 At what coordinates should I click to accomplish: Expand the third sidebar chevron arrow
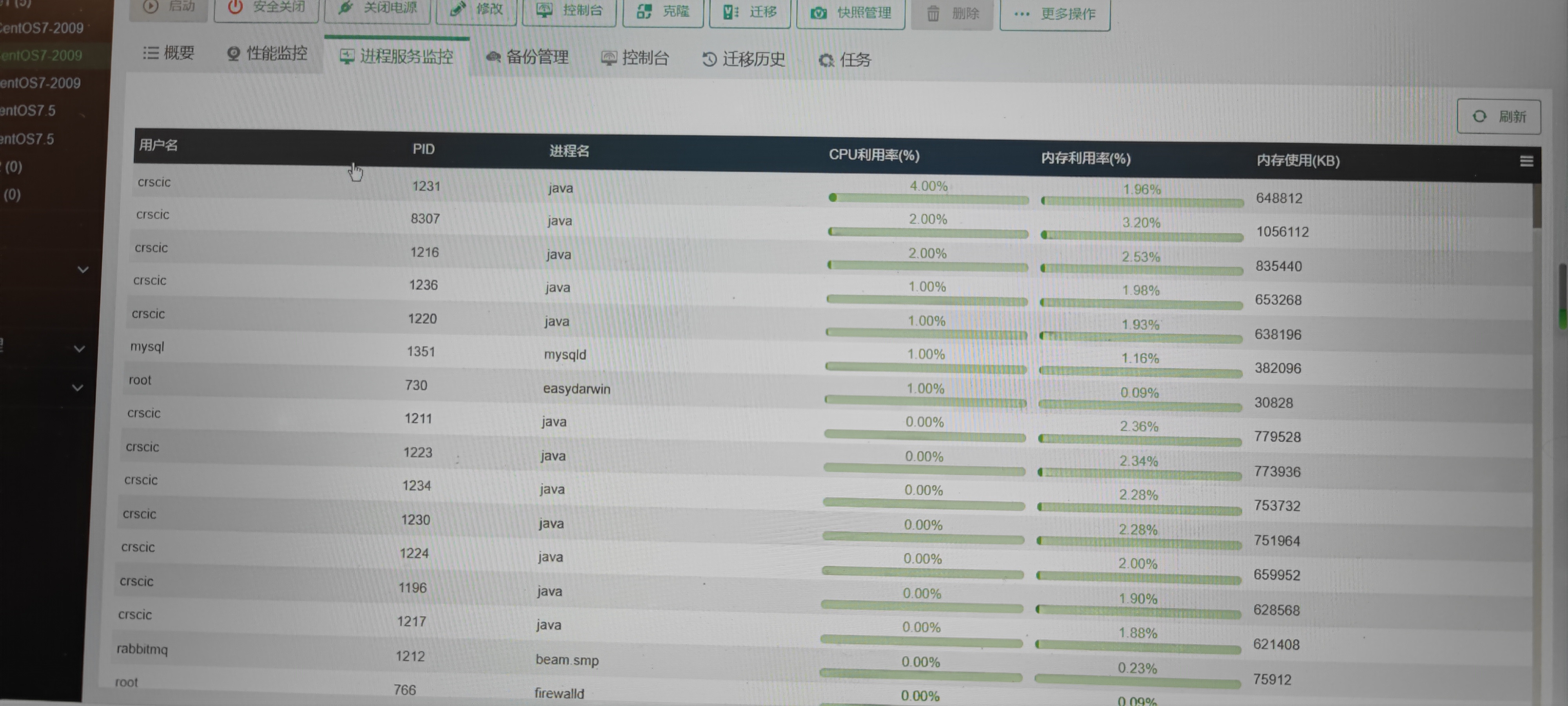(x=77, y=388)
